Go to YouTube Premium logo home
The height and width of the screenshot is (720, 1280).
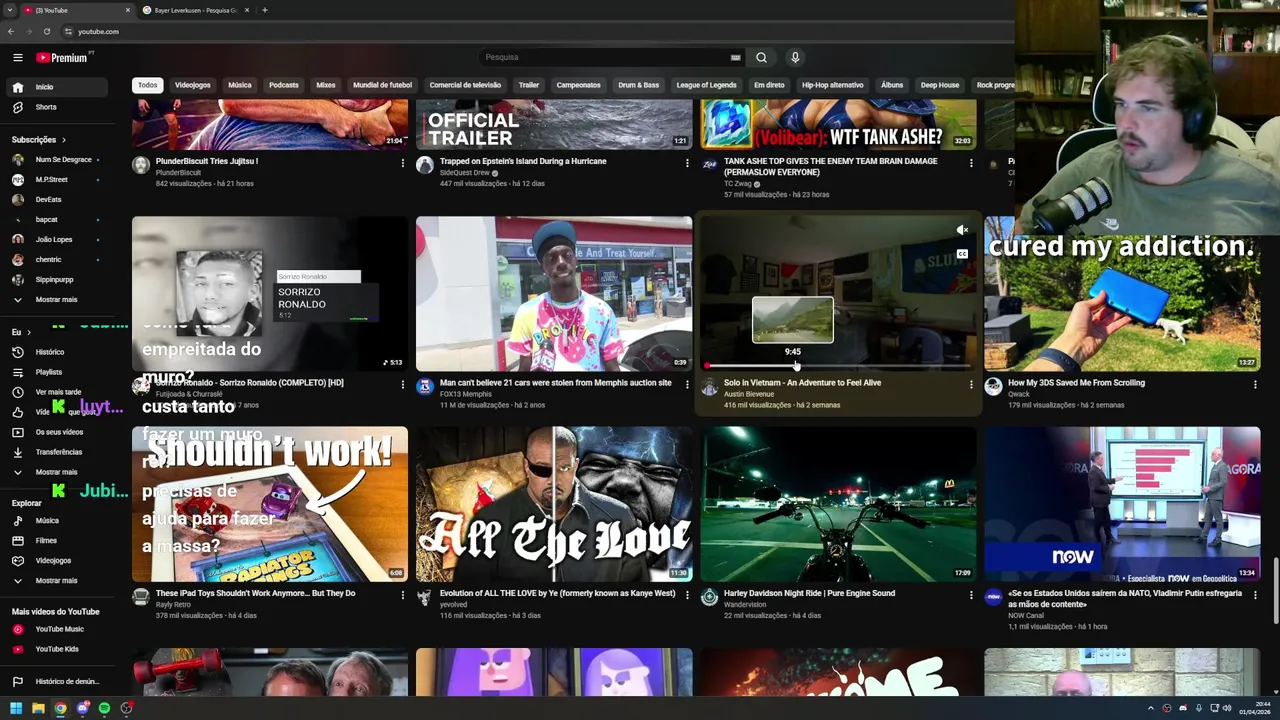coord(63,58)
